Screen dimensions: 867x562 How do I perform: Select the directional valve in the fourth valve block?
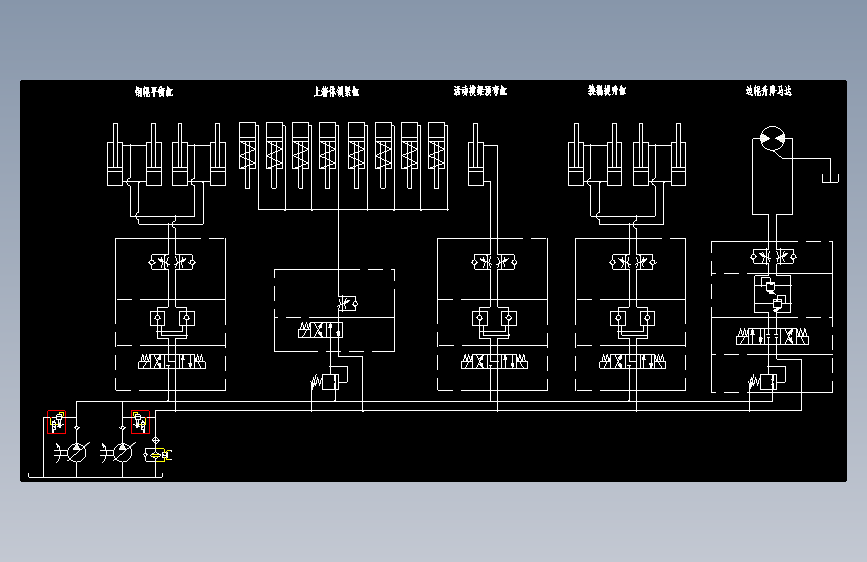(x=633, y=362)
